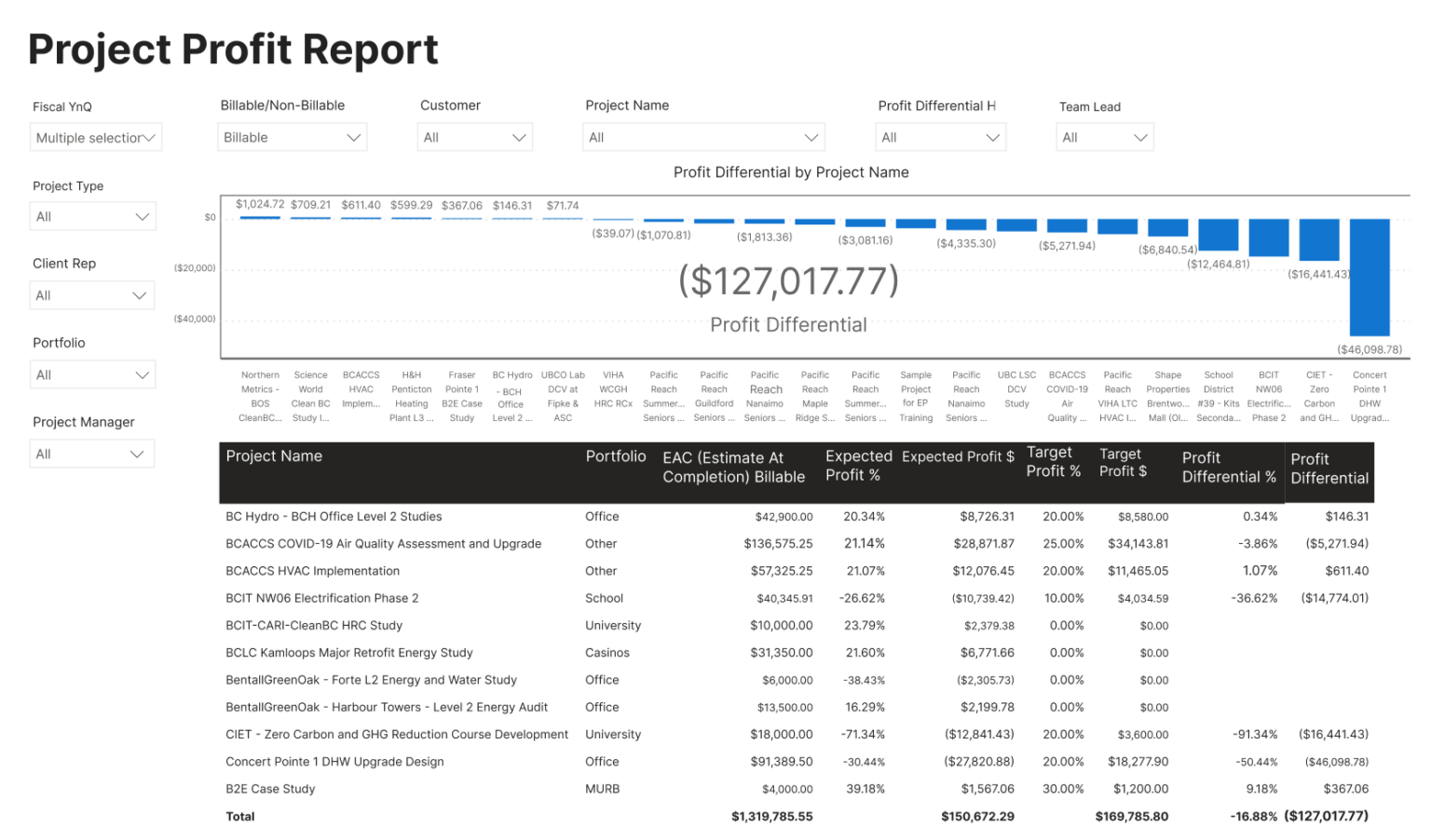Screen dimensions: 1431x840
Task: Expand the Client Rep filter dropdown
Action: (91, 295)
